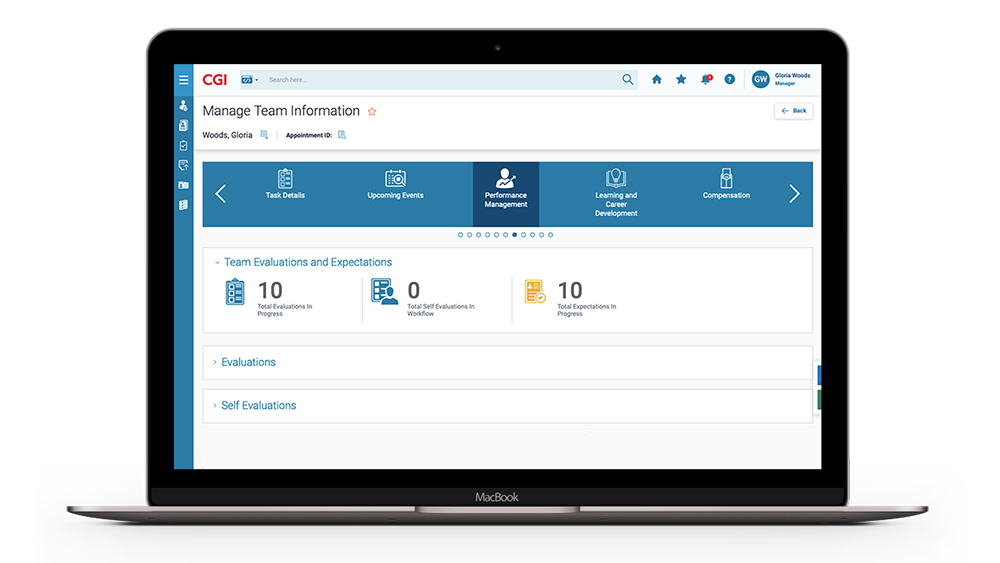Viewport: 1000px width, 563px height.
Task: Click the Back button
Action: 793,111
